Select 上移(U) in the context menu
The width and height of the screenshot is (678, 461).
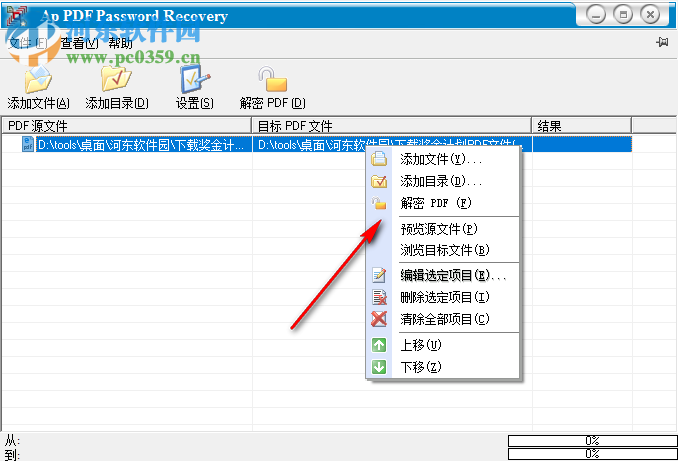421,345
